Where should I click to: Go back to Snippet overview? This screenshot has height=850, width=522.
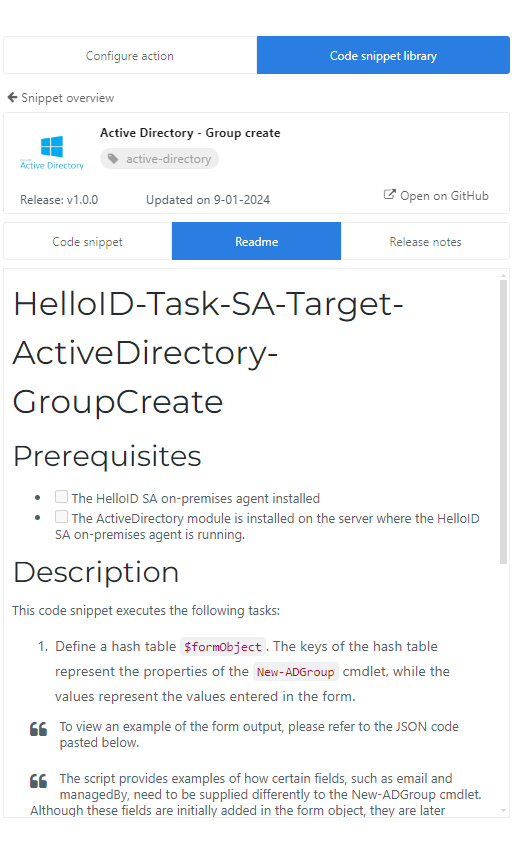[x=61, y=98]
